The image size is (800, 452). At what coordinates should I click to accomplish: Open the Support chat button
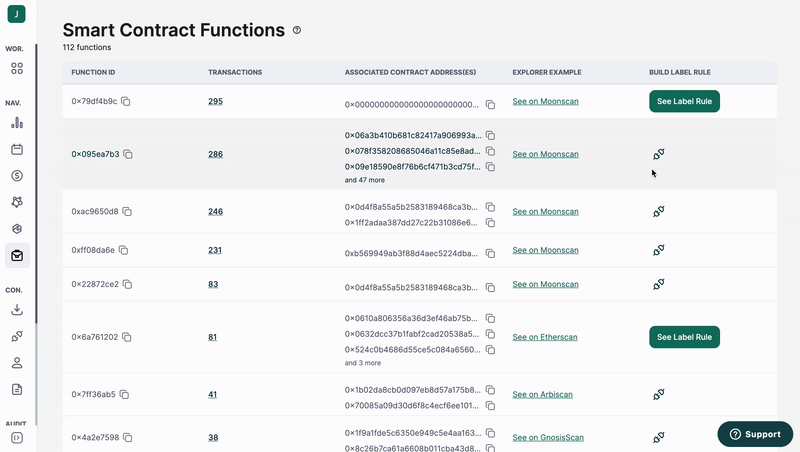pyautogui.click(x=755, y=434)
